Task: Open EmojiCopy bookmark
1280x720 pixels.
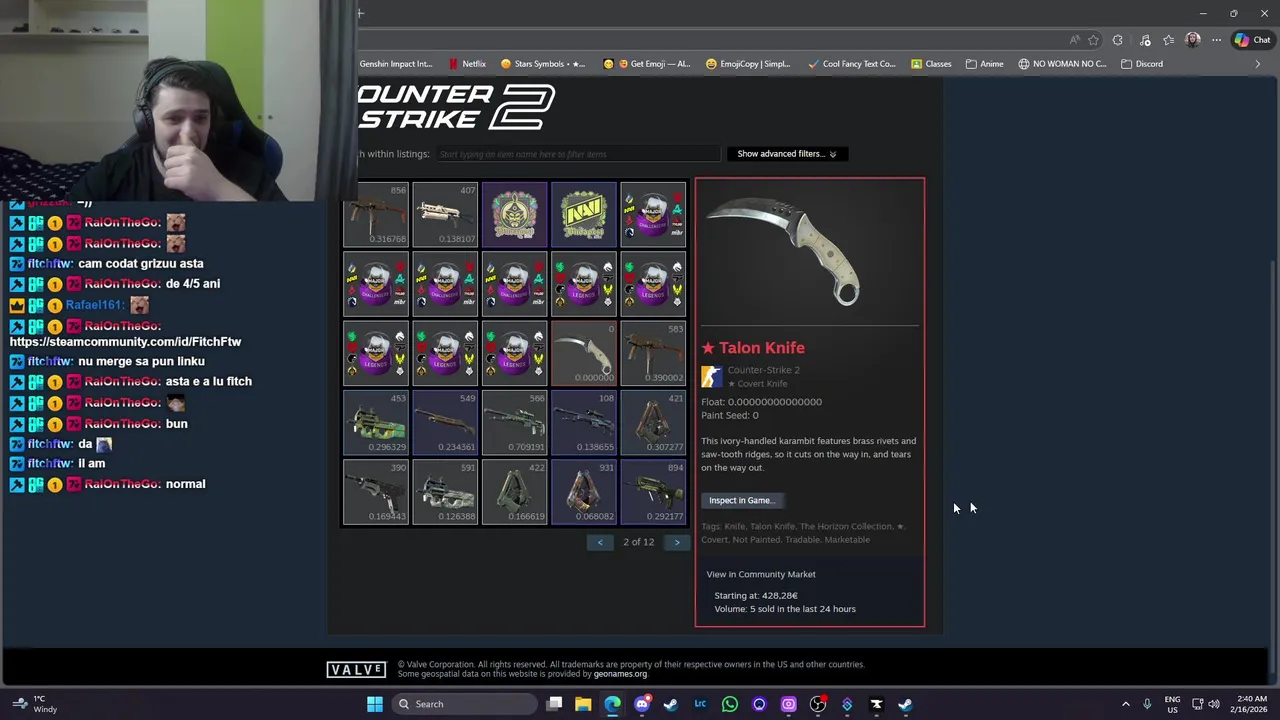Action: click(748, 64)
